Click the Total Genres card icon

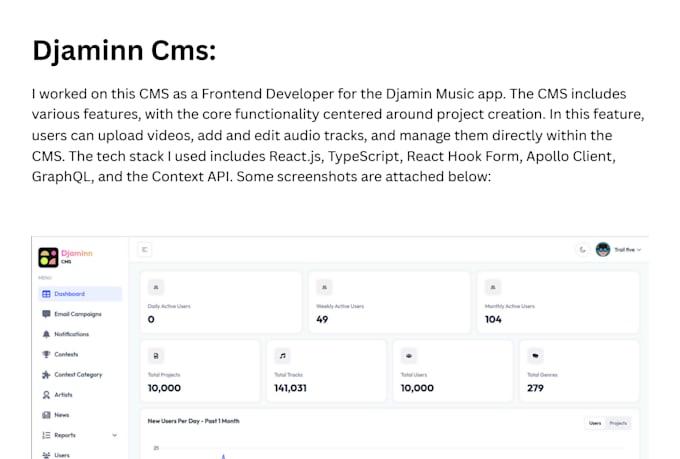coord(535,356)
